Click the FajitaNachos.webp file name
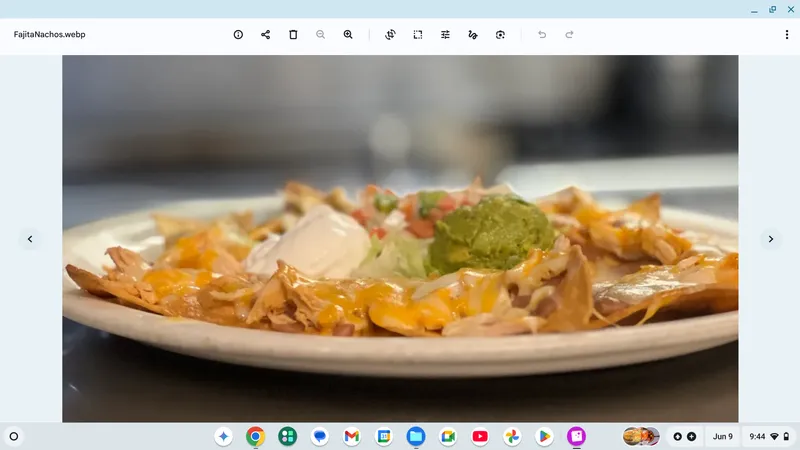Viewport: 800px width, 450px height. [49, 35]
